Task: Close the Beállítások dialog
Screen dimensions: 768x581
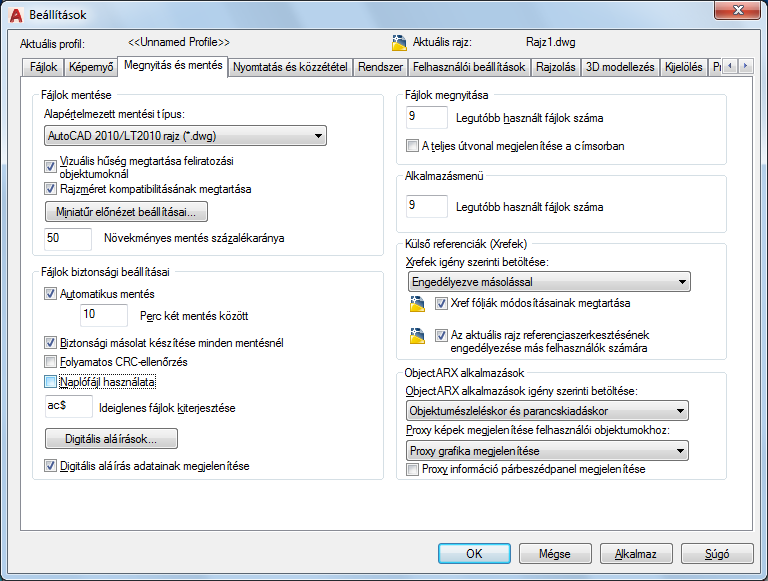Action: pyautogui.click(x=737, y=10)
